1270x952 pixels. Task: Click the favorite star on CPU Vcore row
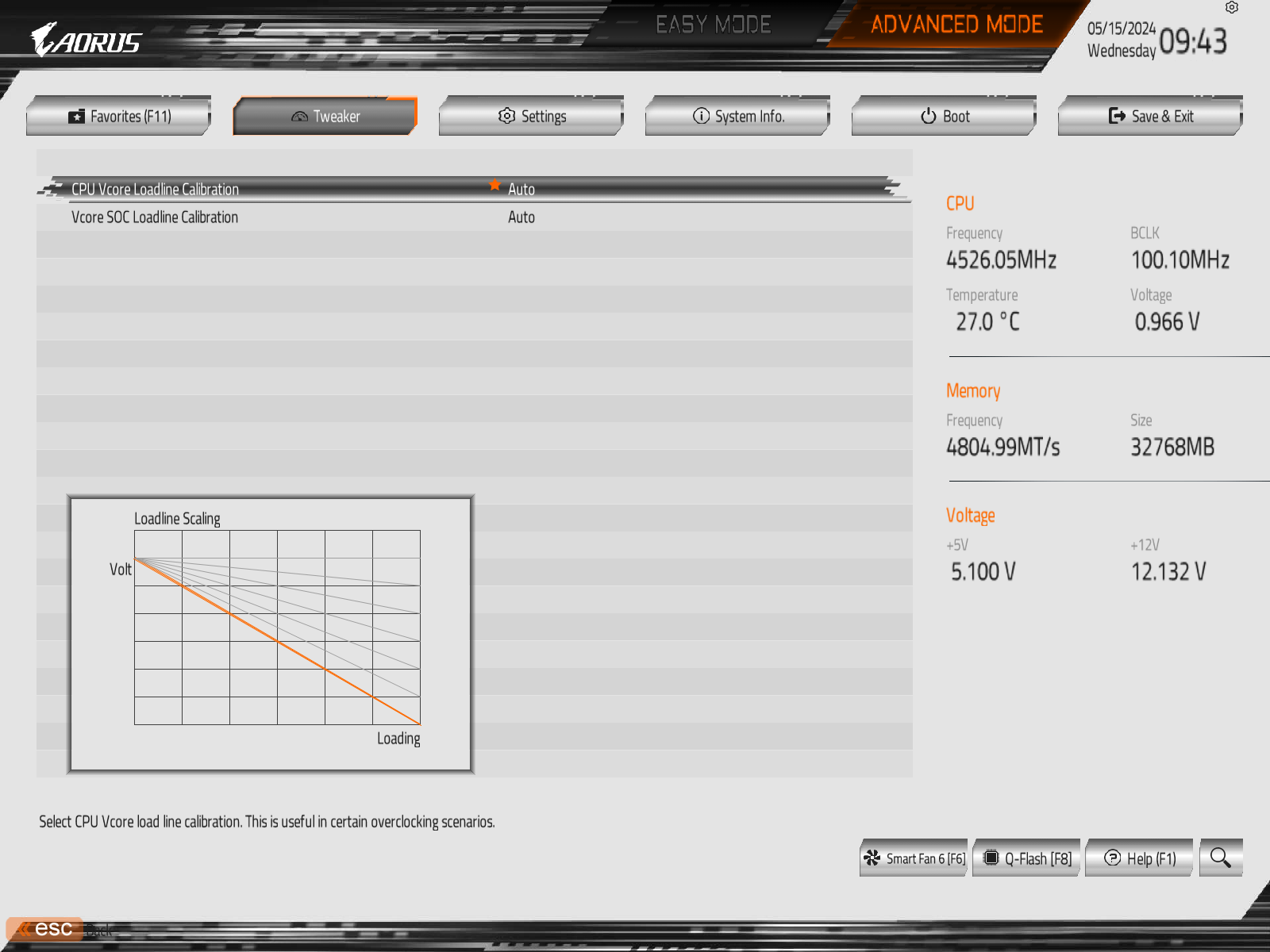click(495, 185)
